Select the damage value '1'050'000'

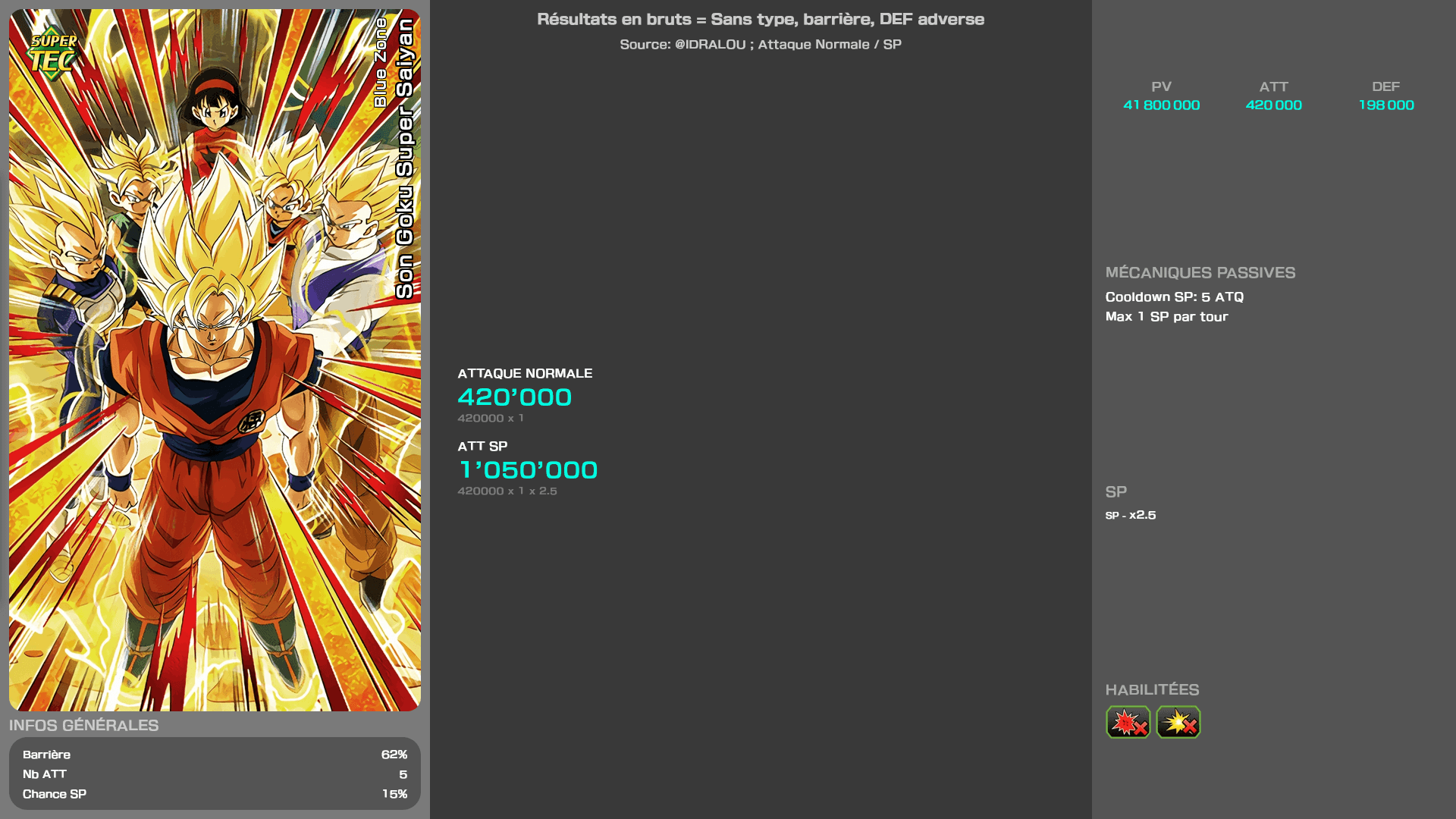tap(528, 470)
